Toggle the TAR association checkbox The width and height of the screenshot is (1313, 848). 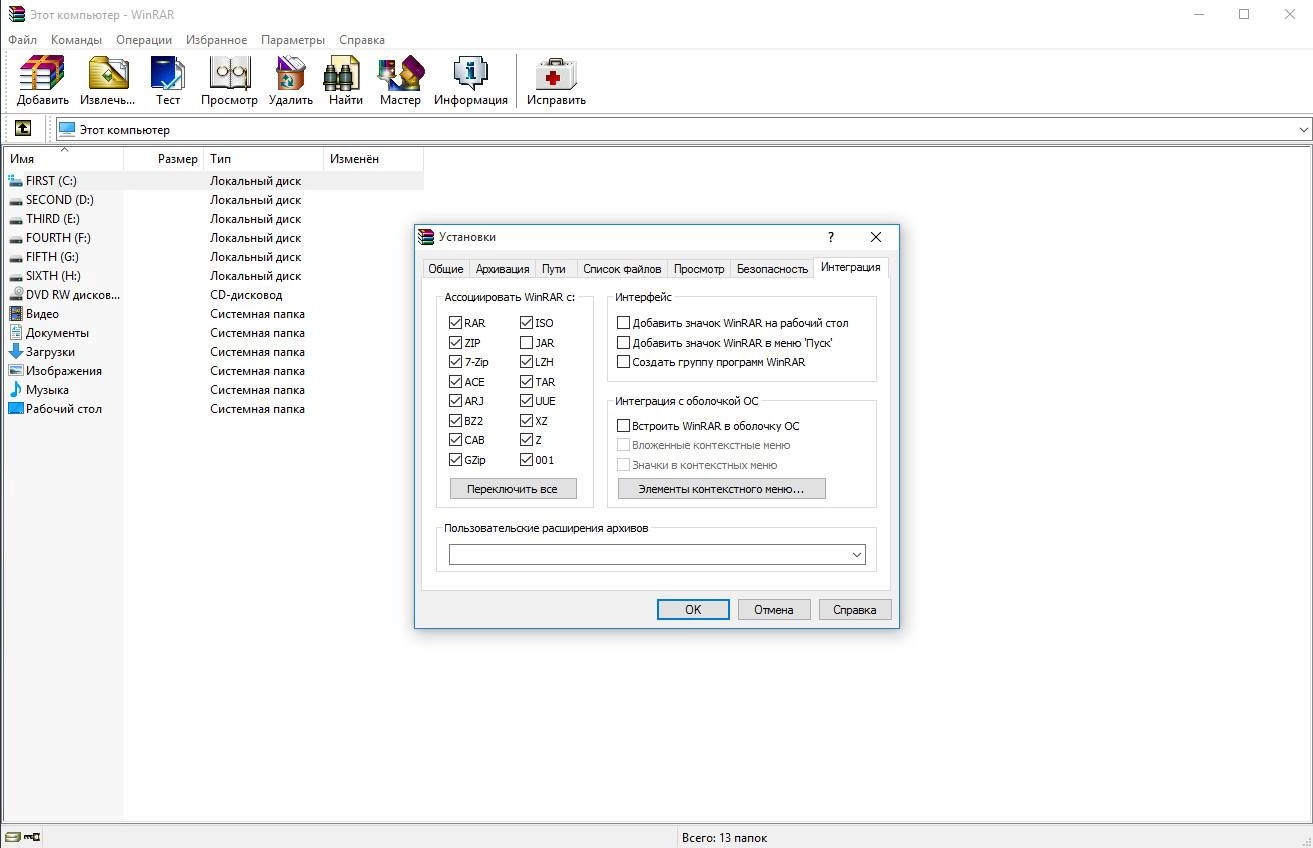click(526, 382)
